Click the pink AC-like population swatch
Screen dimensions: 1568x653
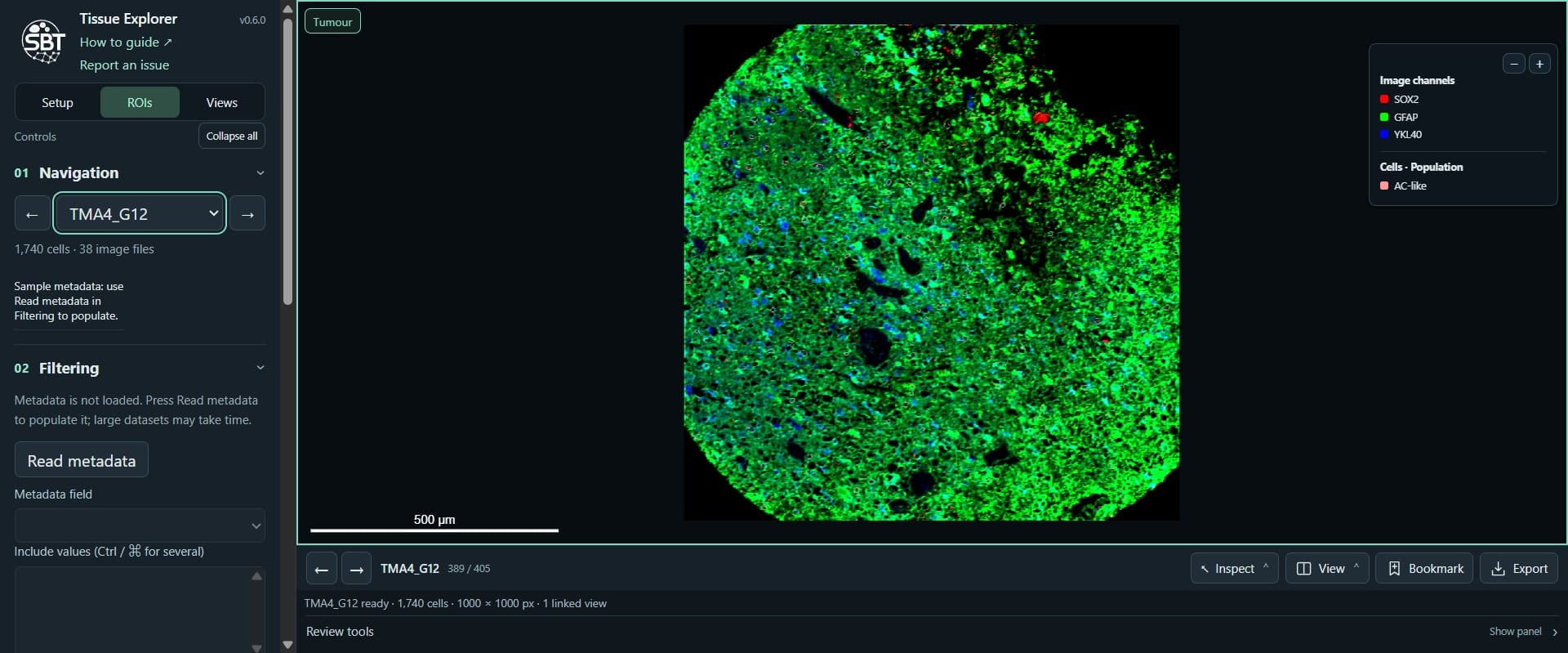tap(1384, 186)
